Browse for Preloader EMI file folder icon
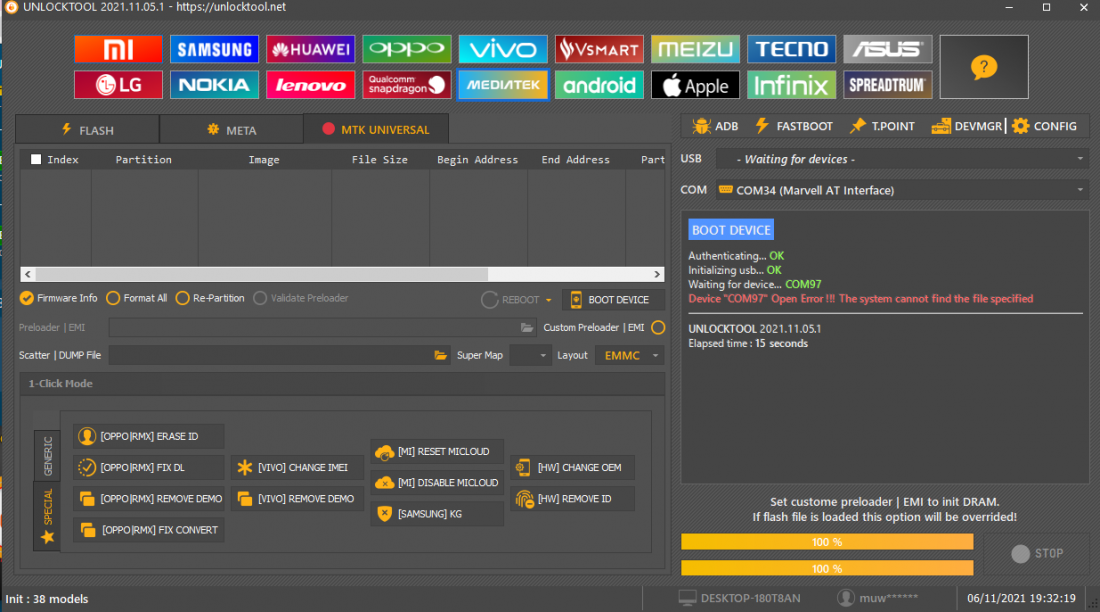Image resolution: width=1100 pixels, height=612 pixels. (527, 328)
